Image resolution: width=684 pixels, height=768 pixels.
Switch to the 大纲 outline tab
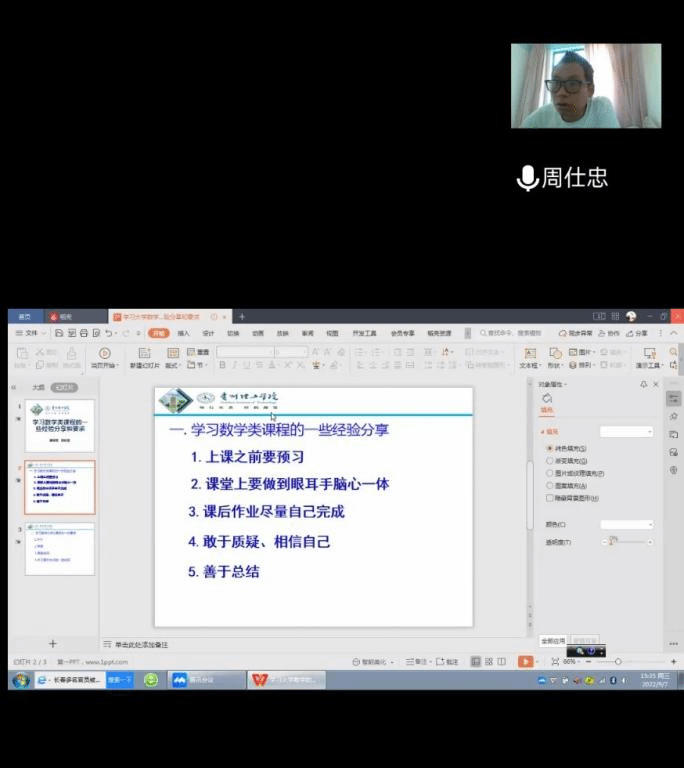pyautogui.click(x=38, y=387)
